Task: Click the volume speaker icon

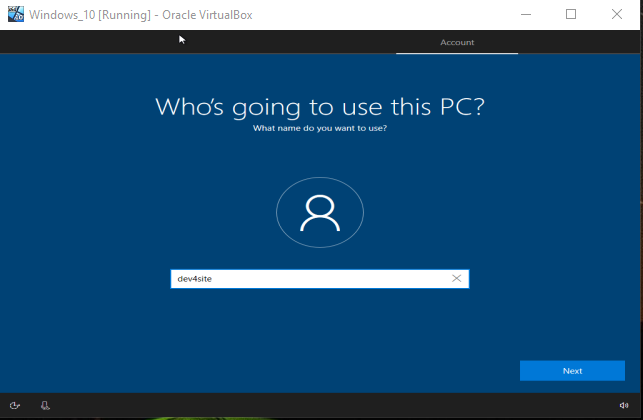Action: click(x=624, y=405)
